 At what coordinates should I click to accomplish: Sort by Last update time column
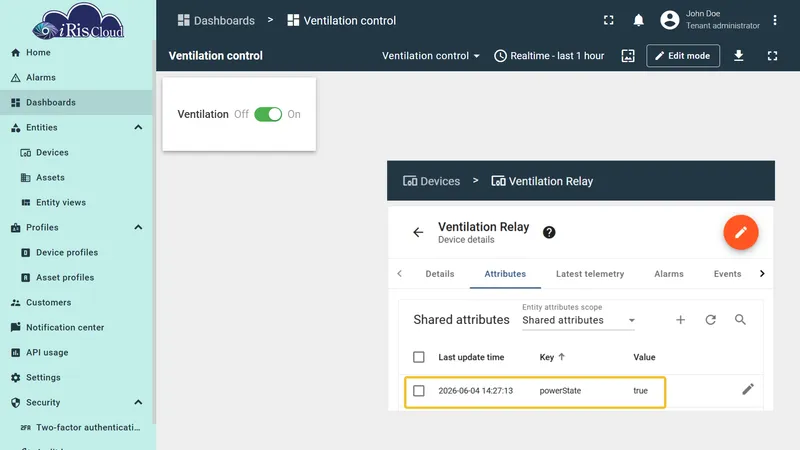(471, 357)
